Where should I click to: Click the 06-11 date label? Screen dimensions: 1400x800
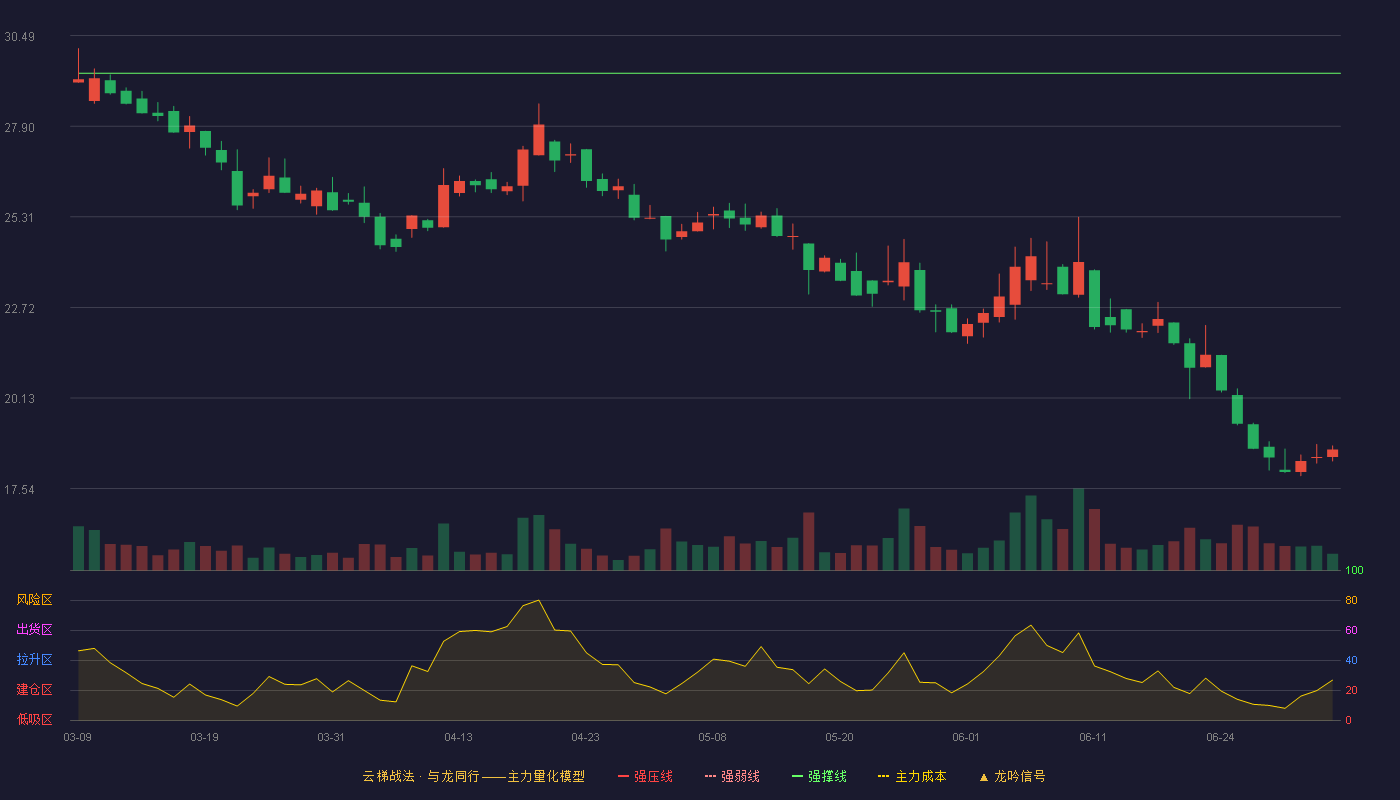[1093, 737]
